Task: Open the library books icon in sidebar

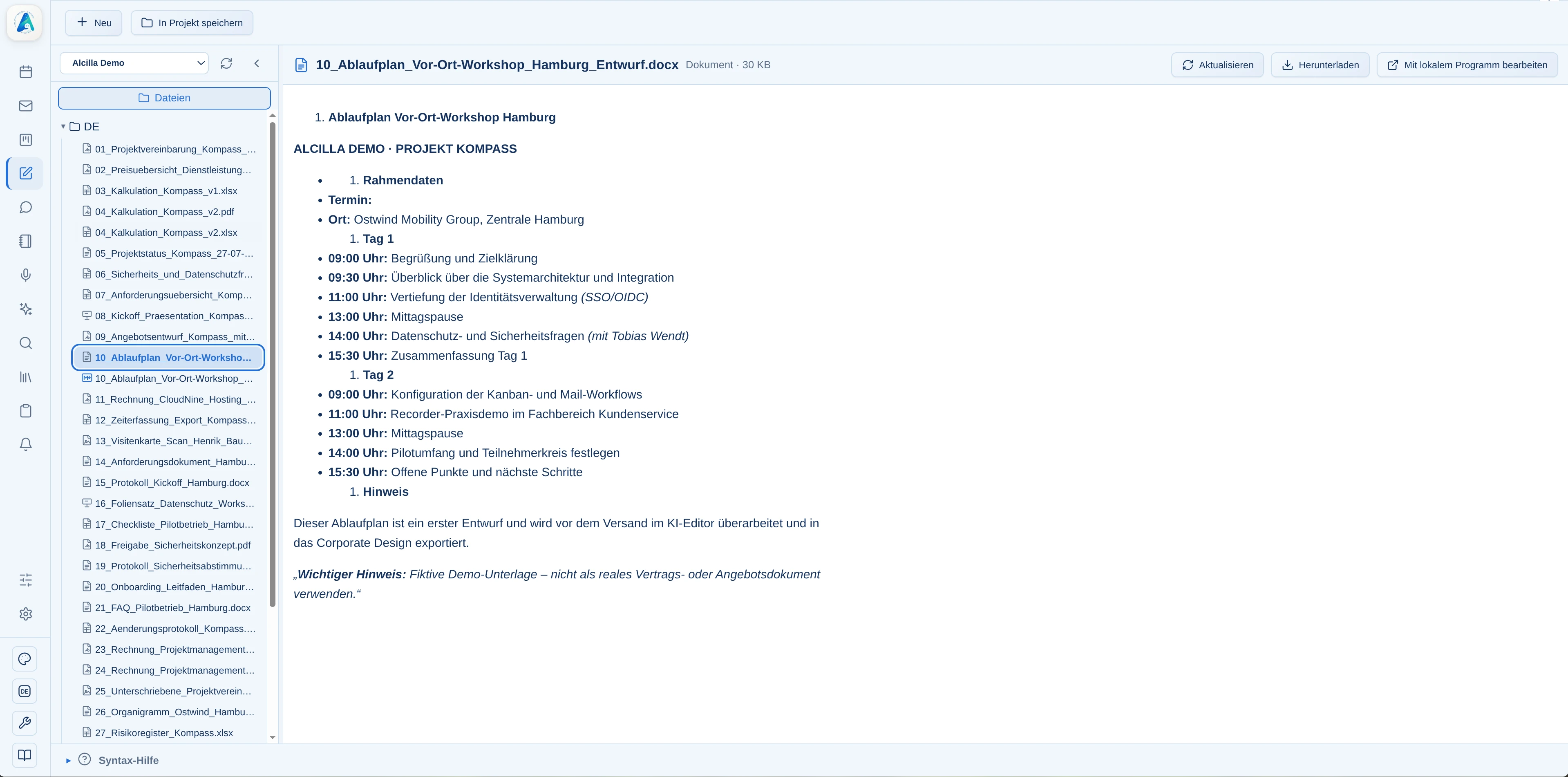Action: 26,377
